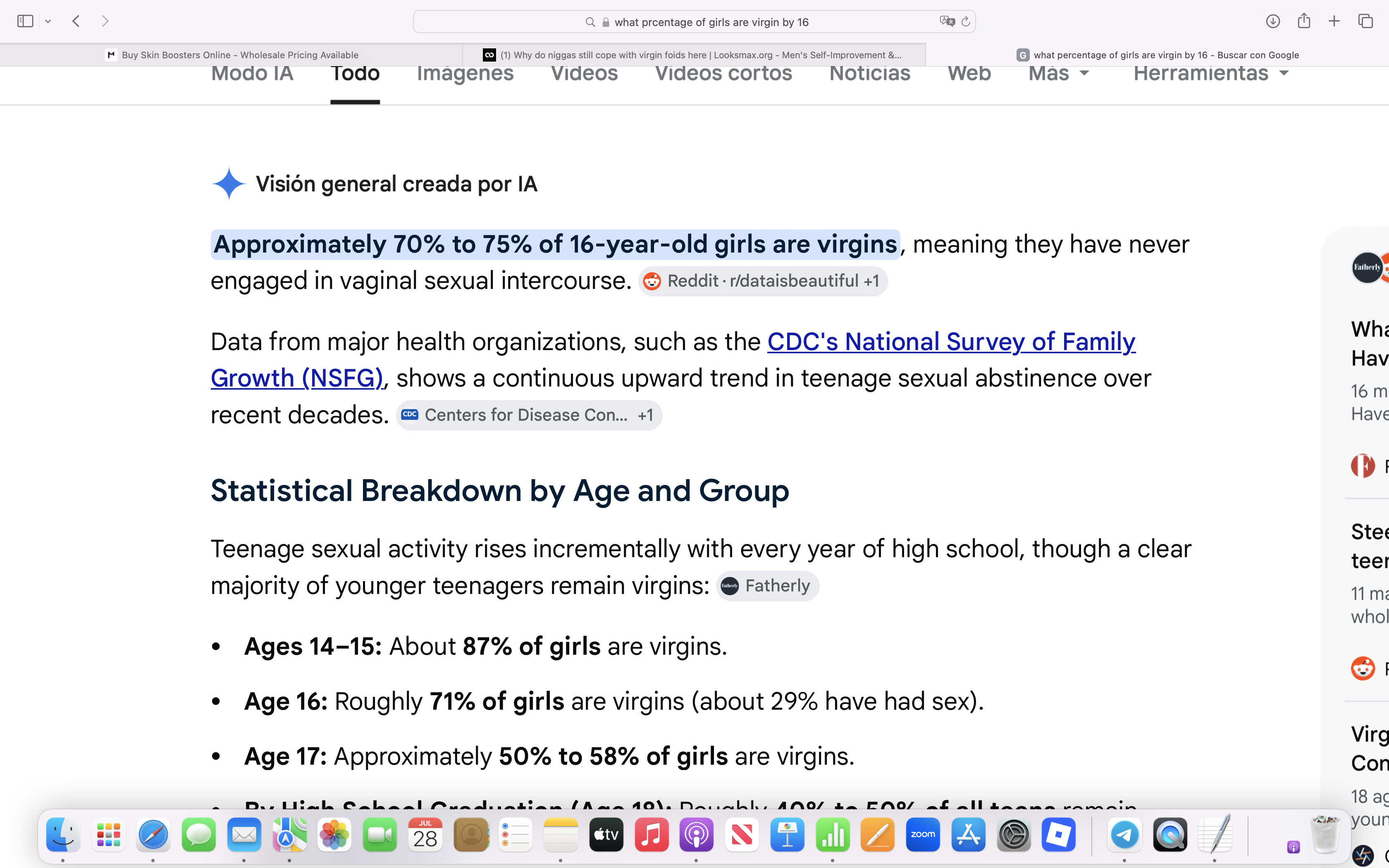Reload the page with refresh icon
The image size is (1389, 868).
coord(965,22)
